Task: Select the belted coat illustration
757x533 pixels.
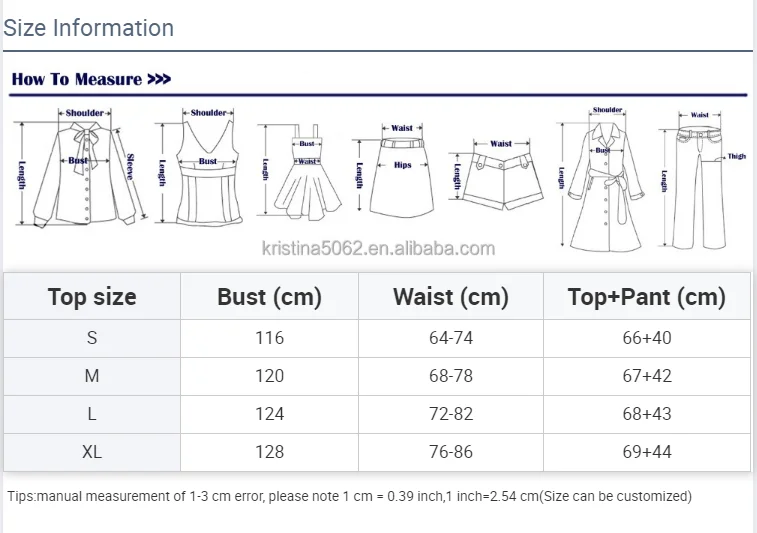Action: pyautogui.click(x=601, y=178)
